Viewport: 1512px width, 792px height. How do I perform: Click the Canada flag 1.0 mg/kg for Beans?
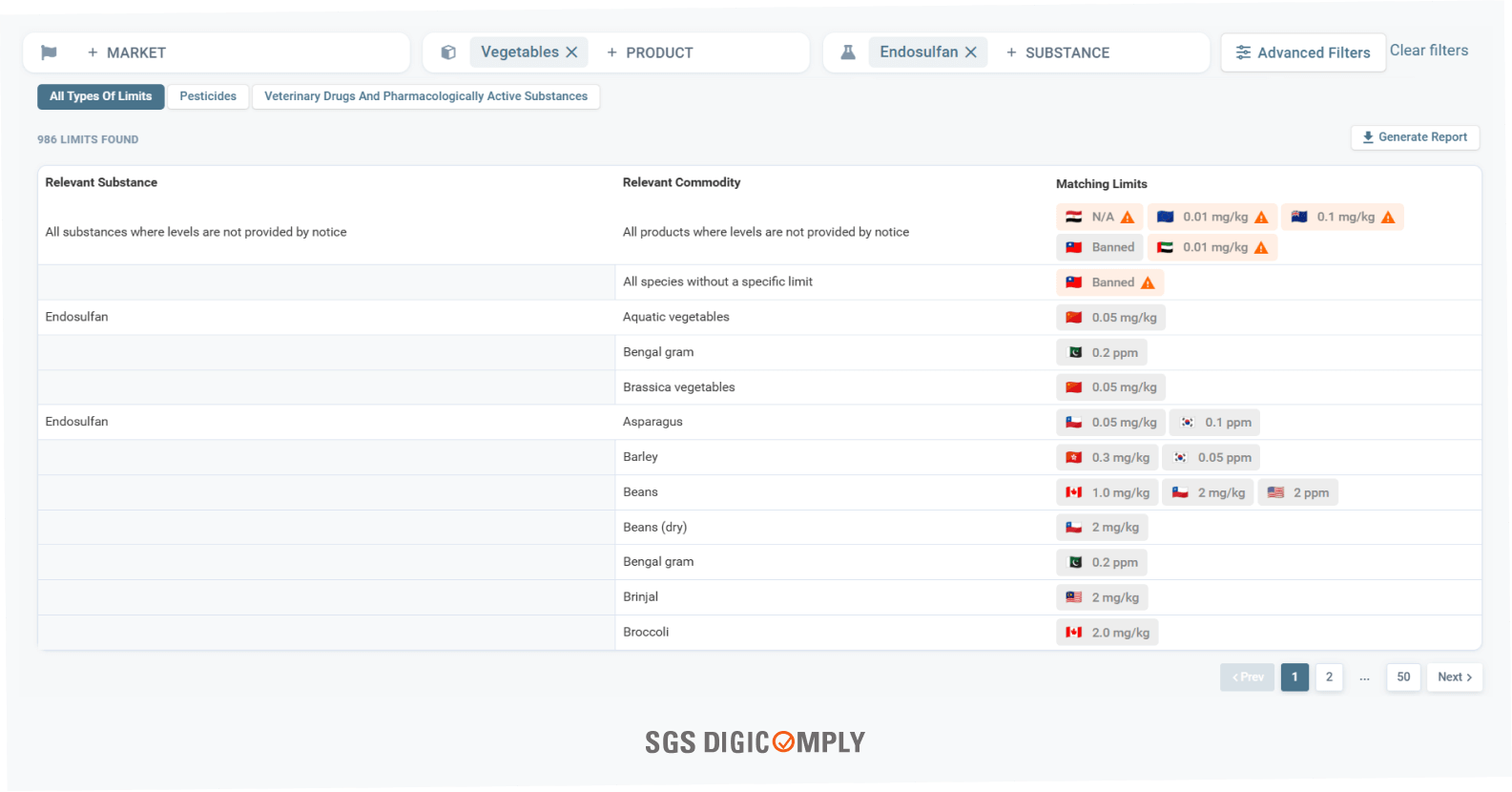[1107, 493]
